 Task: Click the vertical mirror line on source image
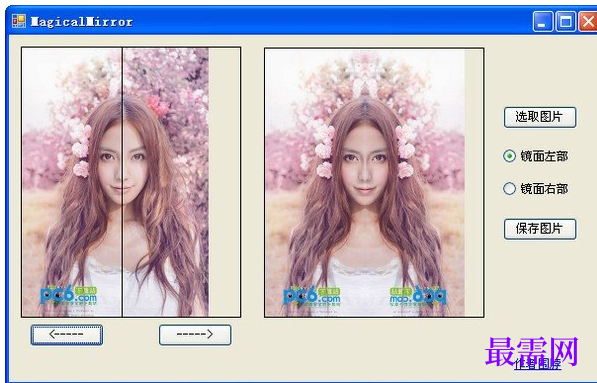(122, 182)
